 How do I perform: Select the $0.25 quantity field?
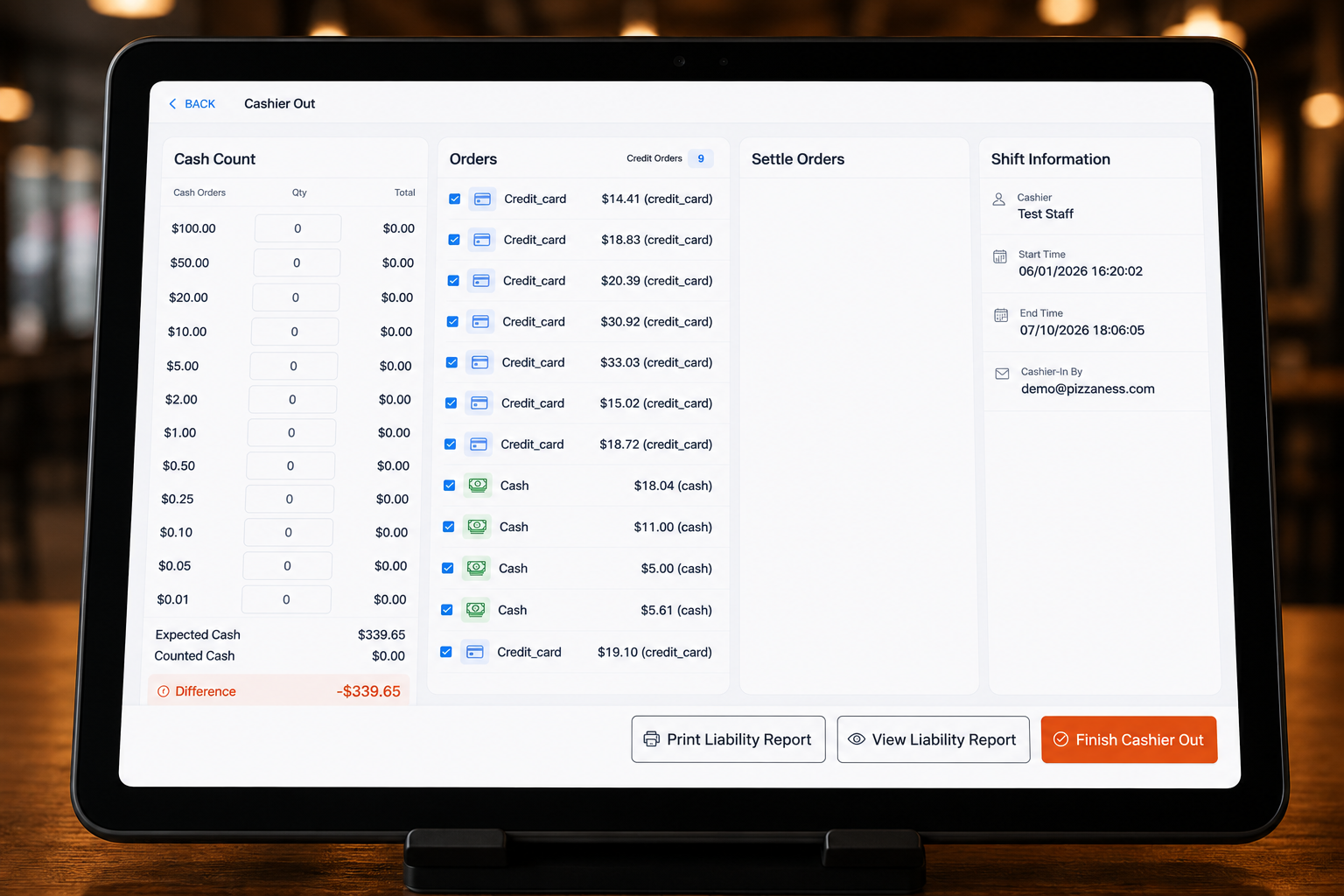tap(290, 499)
